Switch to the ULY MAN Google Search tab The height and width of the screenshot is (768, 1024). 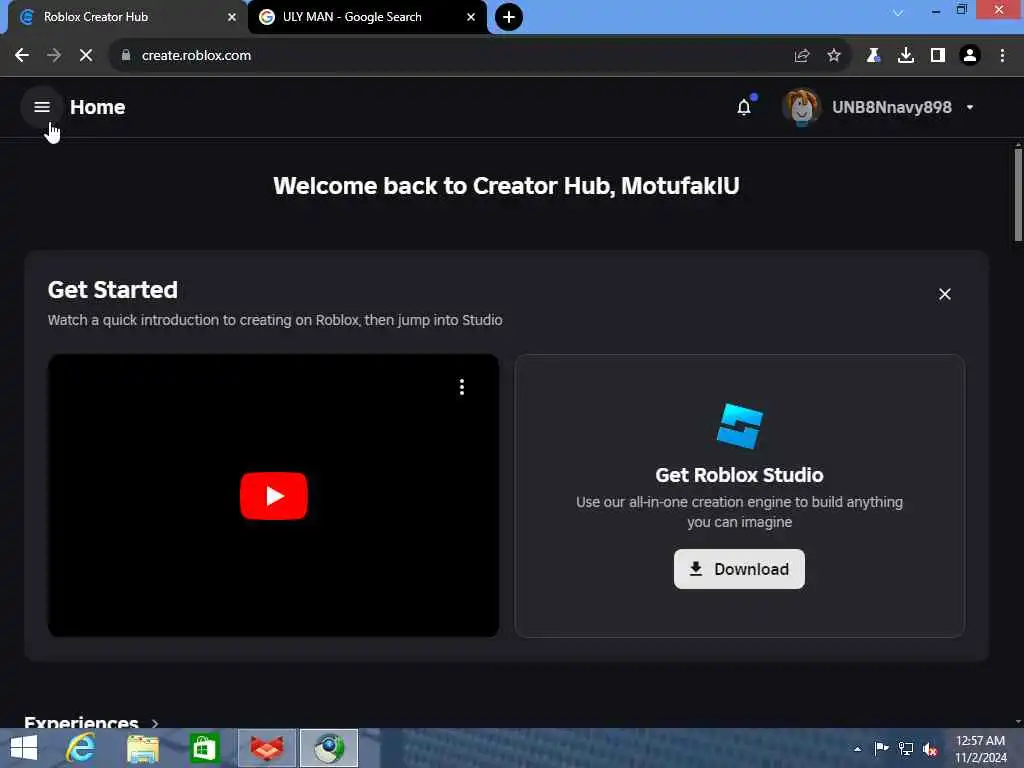point(366,17)
